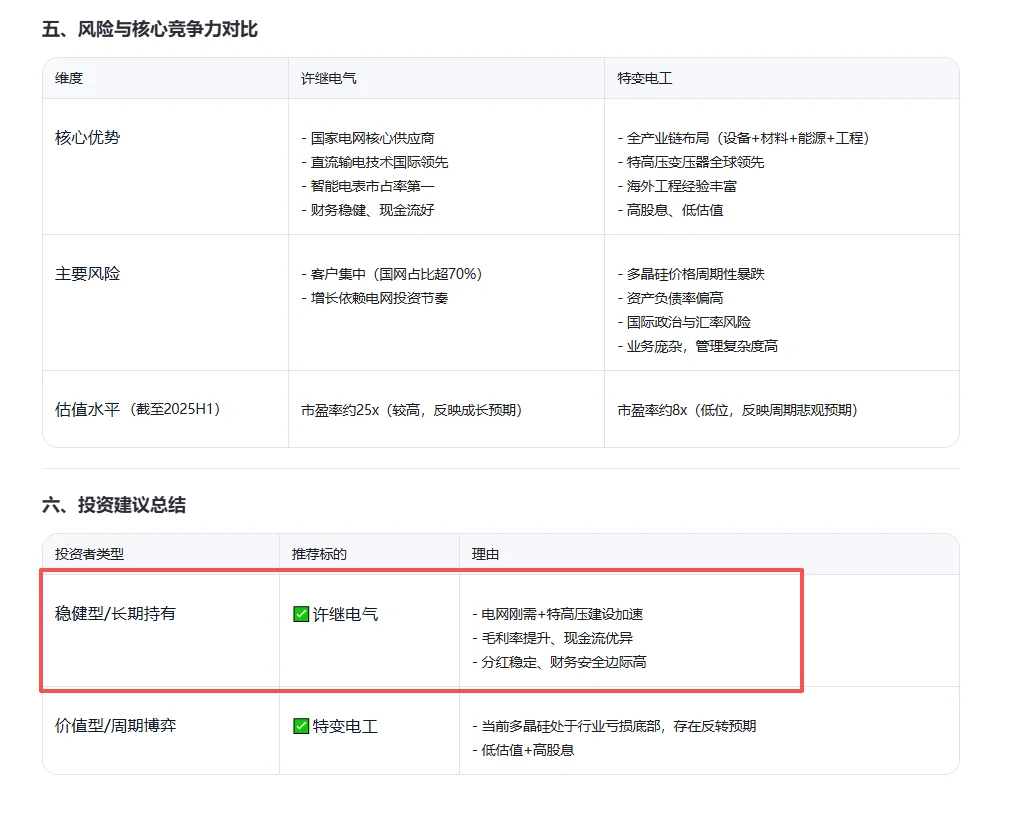1014x820 pixels.
Task: Select the 许继电气 label in the recommendation column
Action: click(344, 613)
